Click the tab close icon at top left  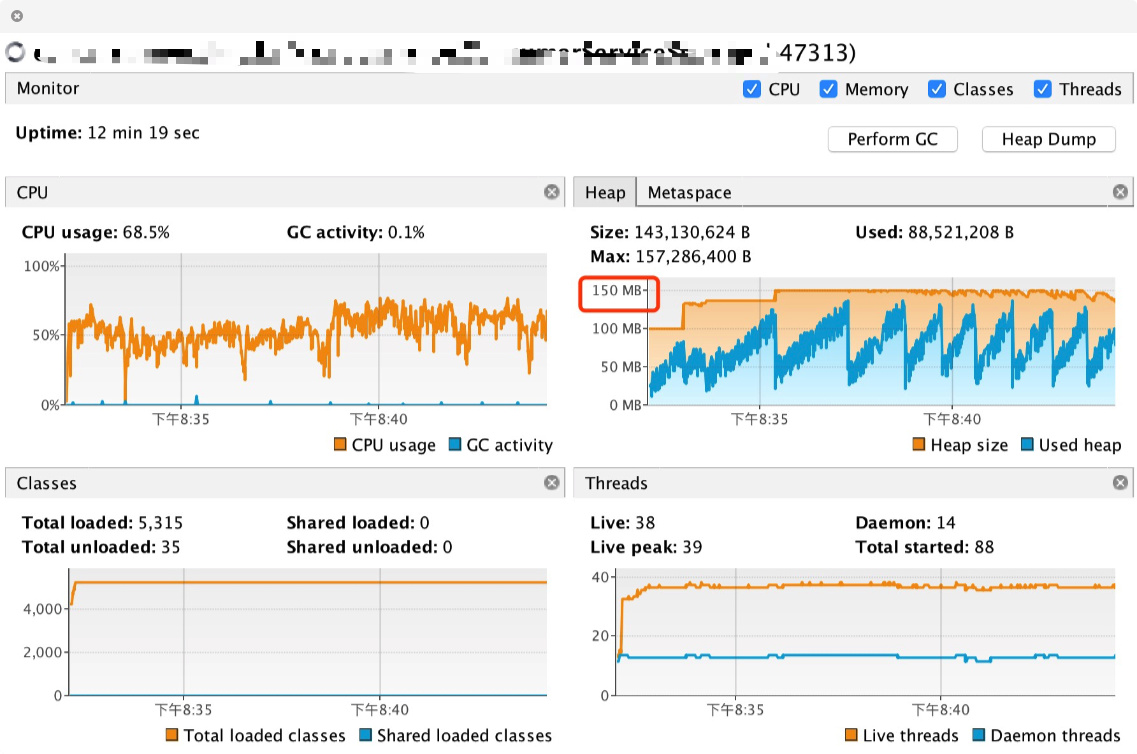17,15
